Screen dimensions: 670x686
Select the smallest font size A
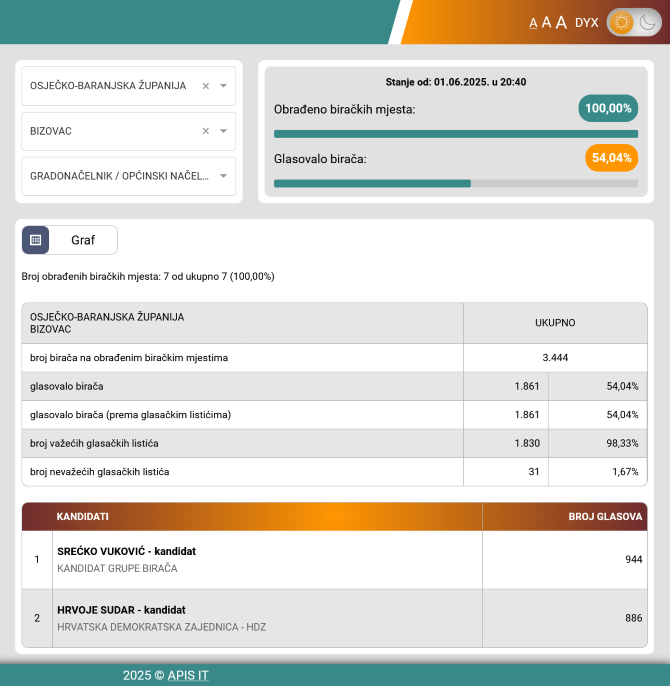533,23
